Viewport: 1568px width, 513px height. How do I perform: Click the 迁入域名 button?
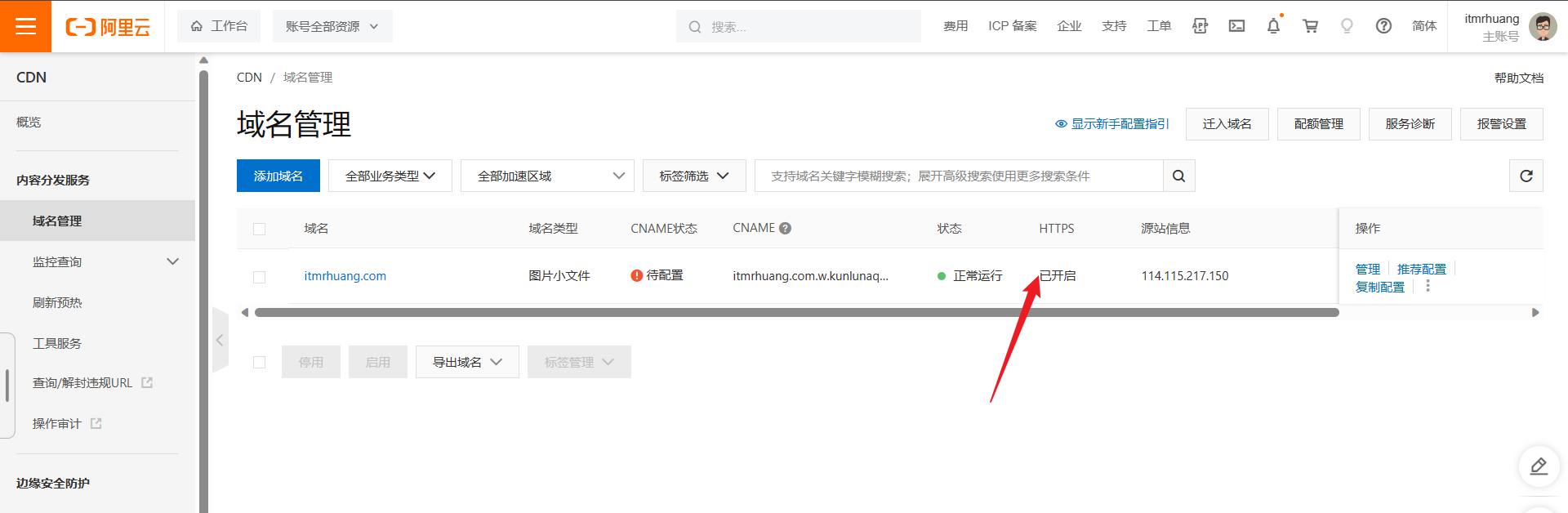coord(1227,124)
